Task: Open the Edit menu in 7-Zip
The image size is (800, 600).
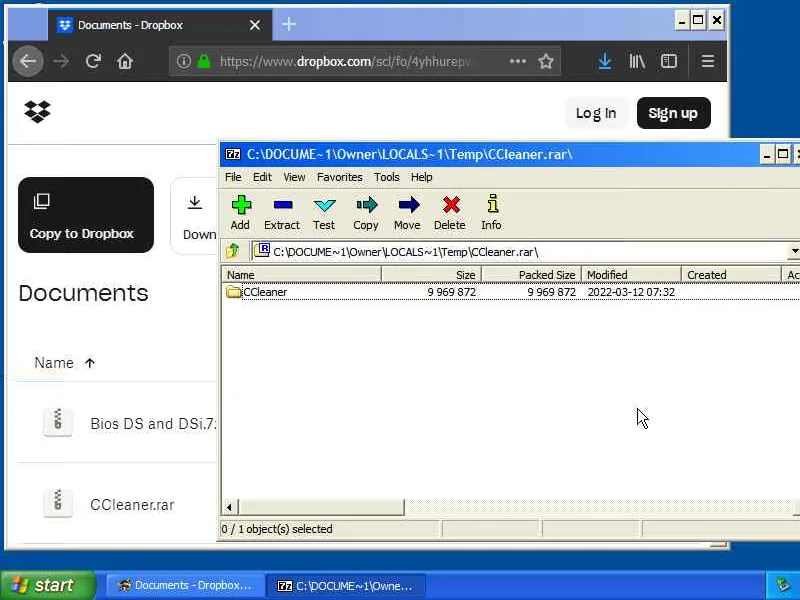Action: 262,177
